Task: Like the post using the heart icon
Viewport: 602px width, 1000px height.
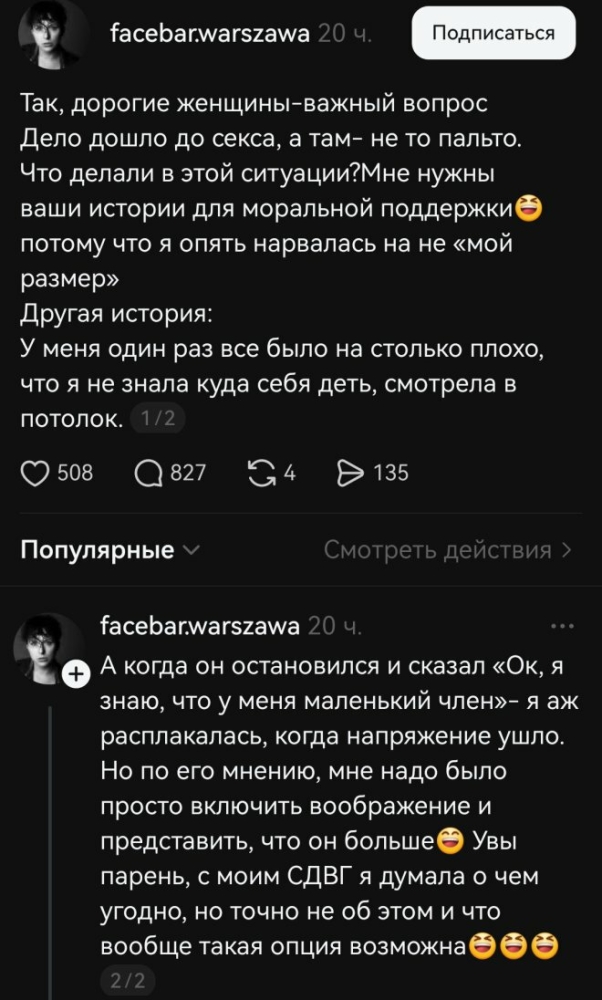Action: coord(34,473)
